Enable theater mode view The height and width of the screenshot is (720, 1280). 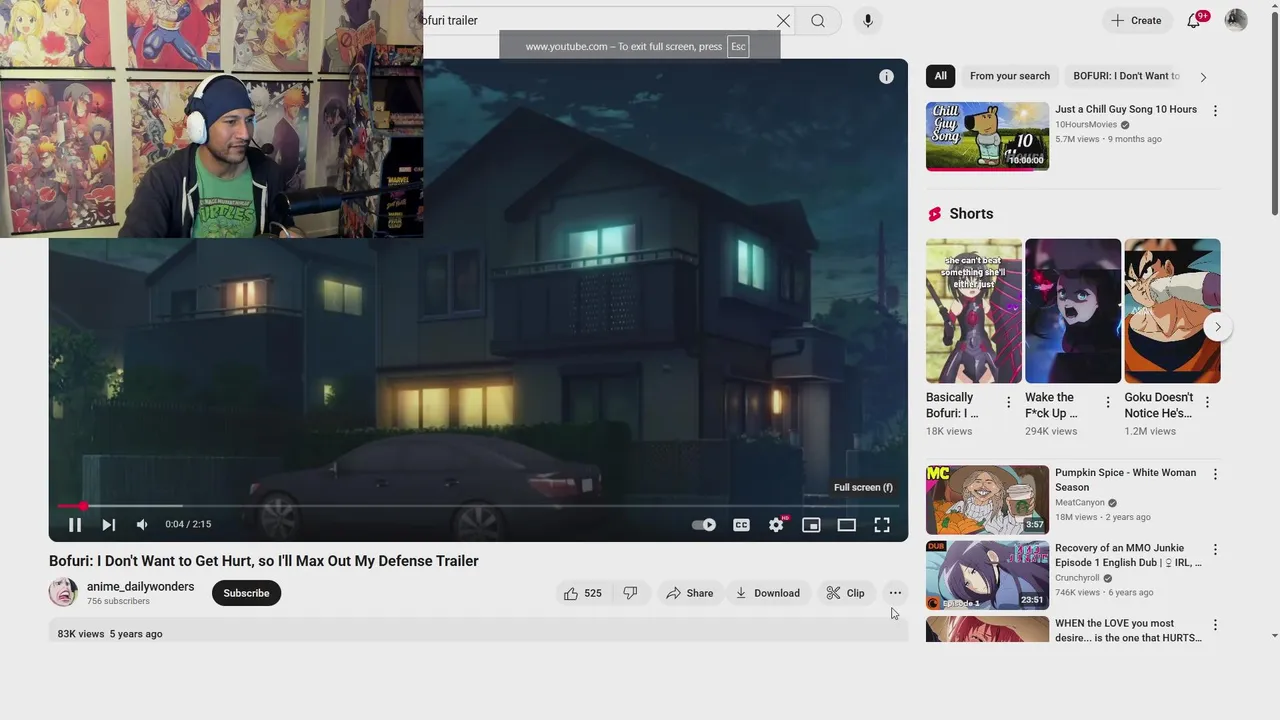pos(847,525)
